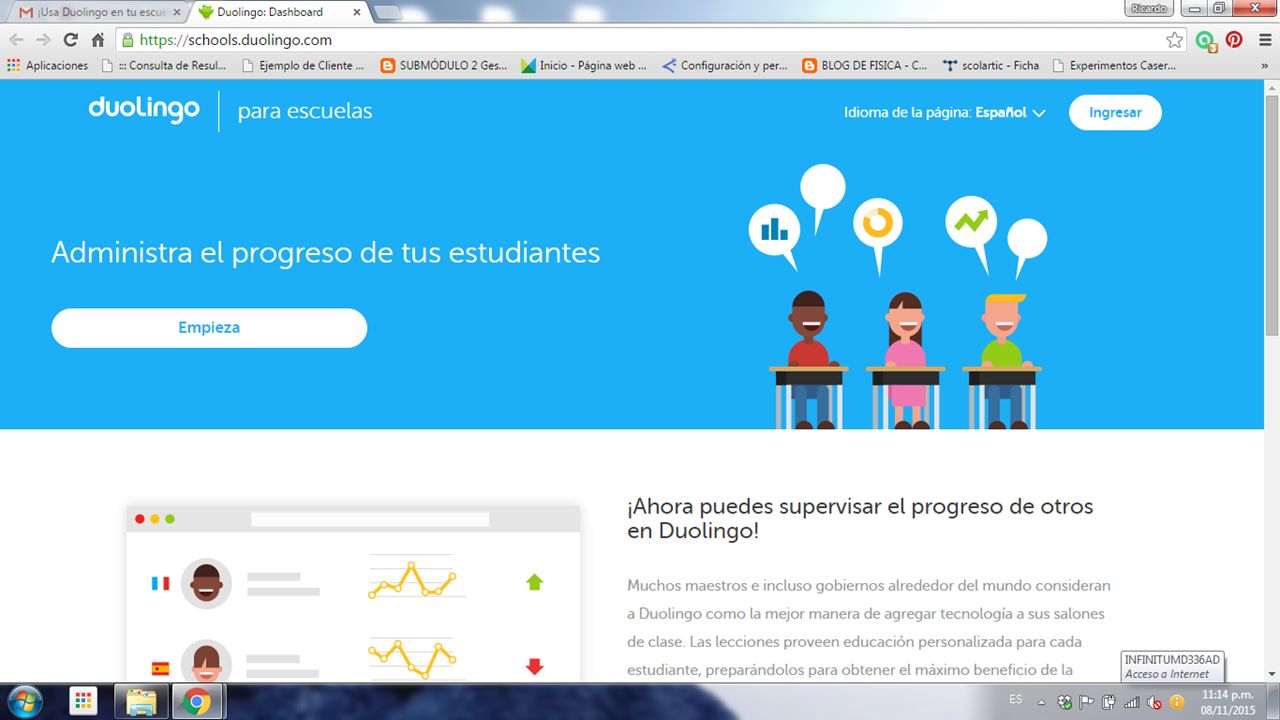Screen dimensions: 1280x720
Task: Click the green up arrow in mockup
Action: 534,581
